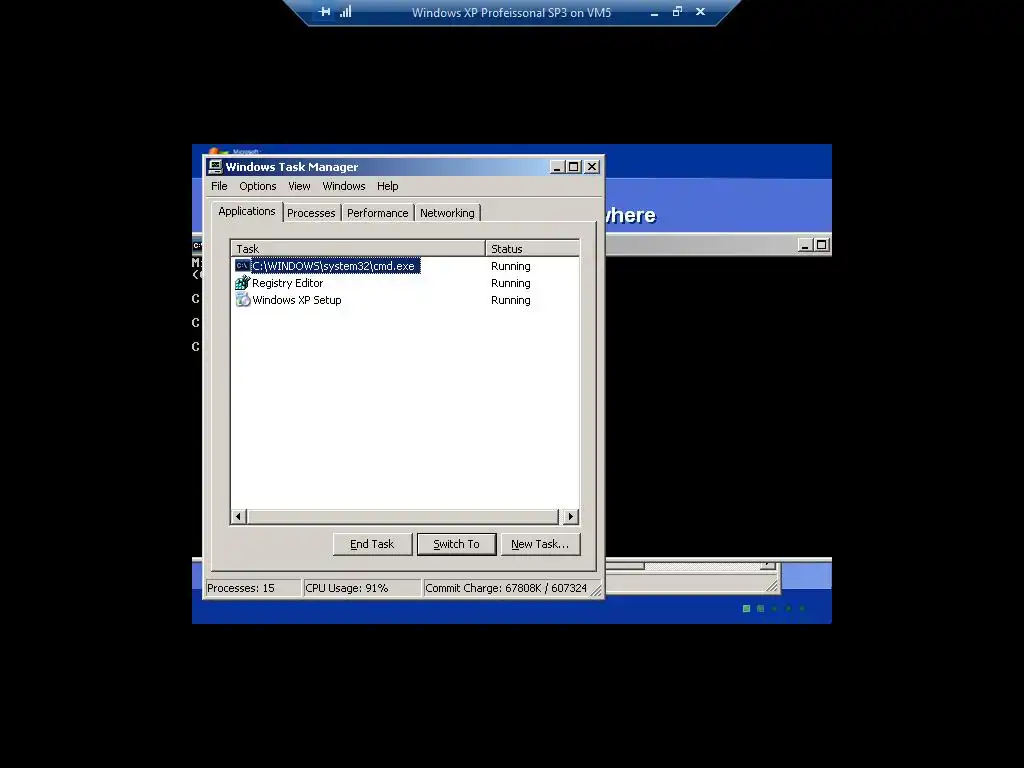Open the Options menu
This screenshot has height=768, width=1024.
257,186
